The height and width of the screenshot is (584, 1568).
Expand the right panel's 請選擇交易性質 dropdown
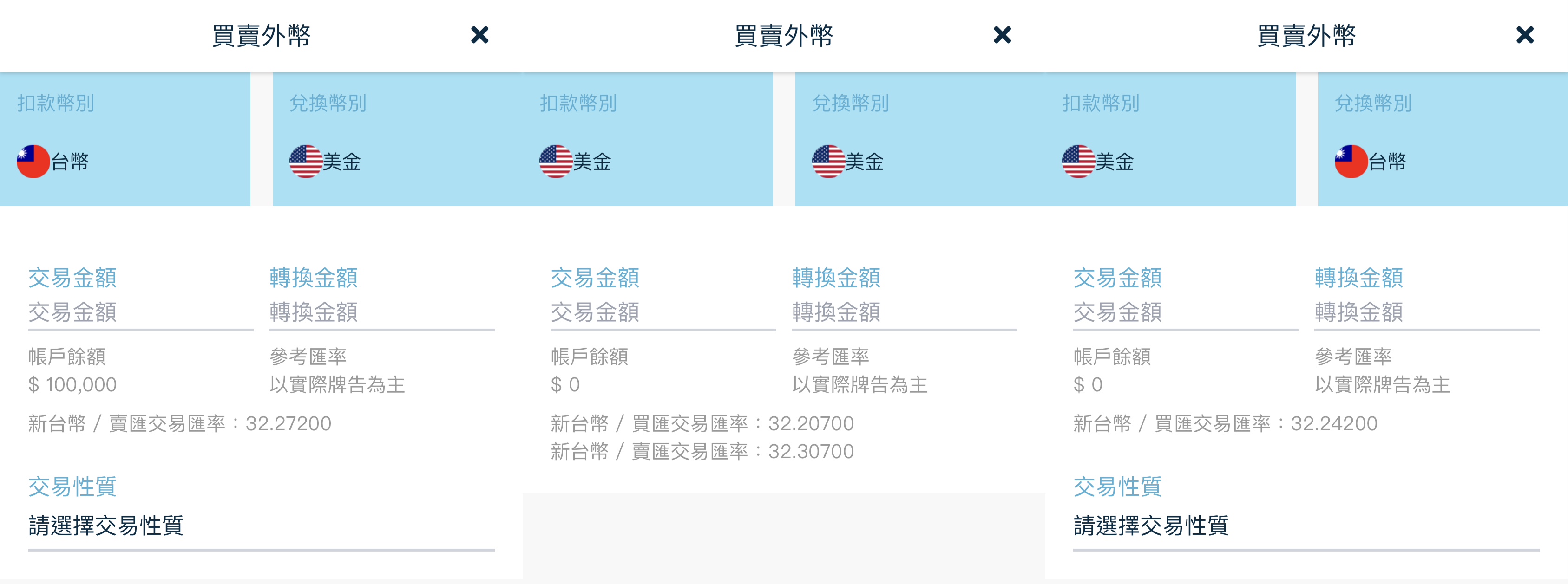1306,526
